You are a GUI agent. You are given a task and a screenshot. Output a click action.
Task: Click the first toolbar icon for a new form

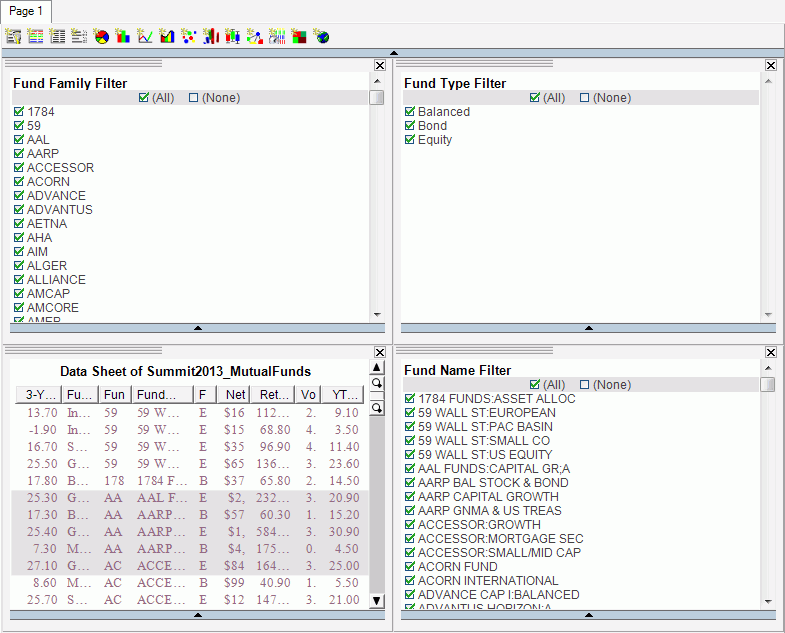13,37
